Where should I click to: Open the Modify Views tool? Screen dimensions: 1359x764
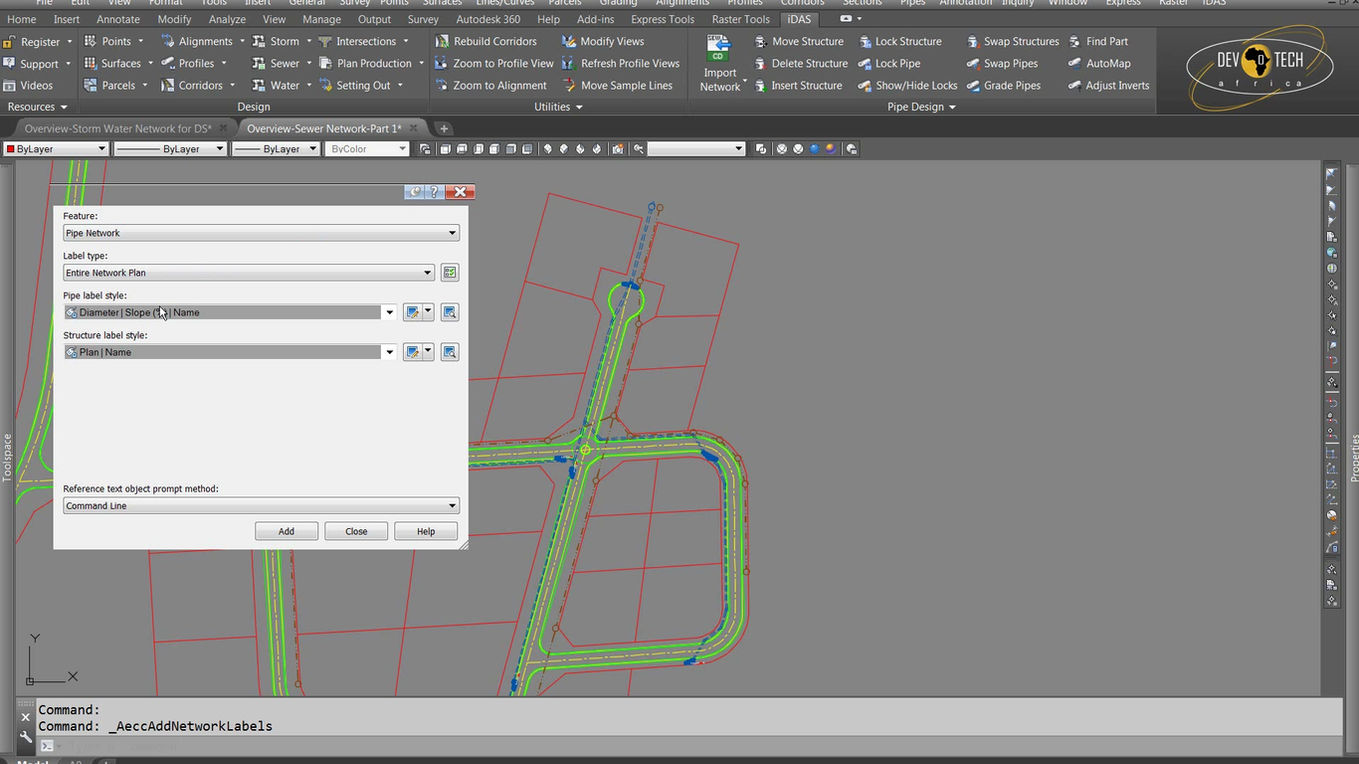pos(602,41)
